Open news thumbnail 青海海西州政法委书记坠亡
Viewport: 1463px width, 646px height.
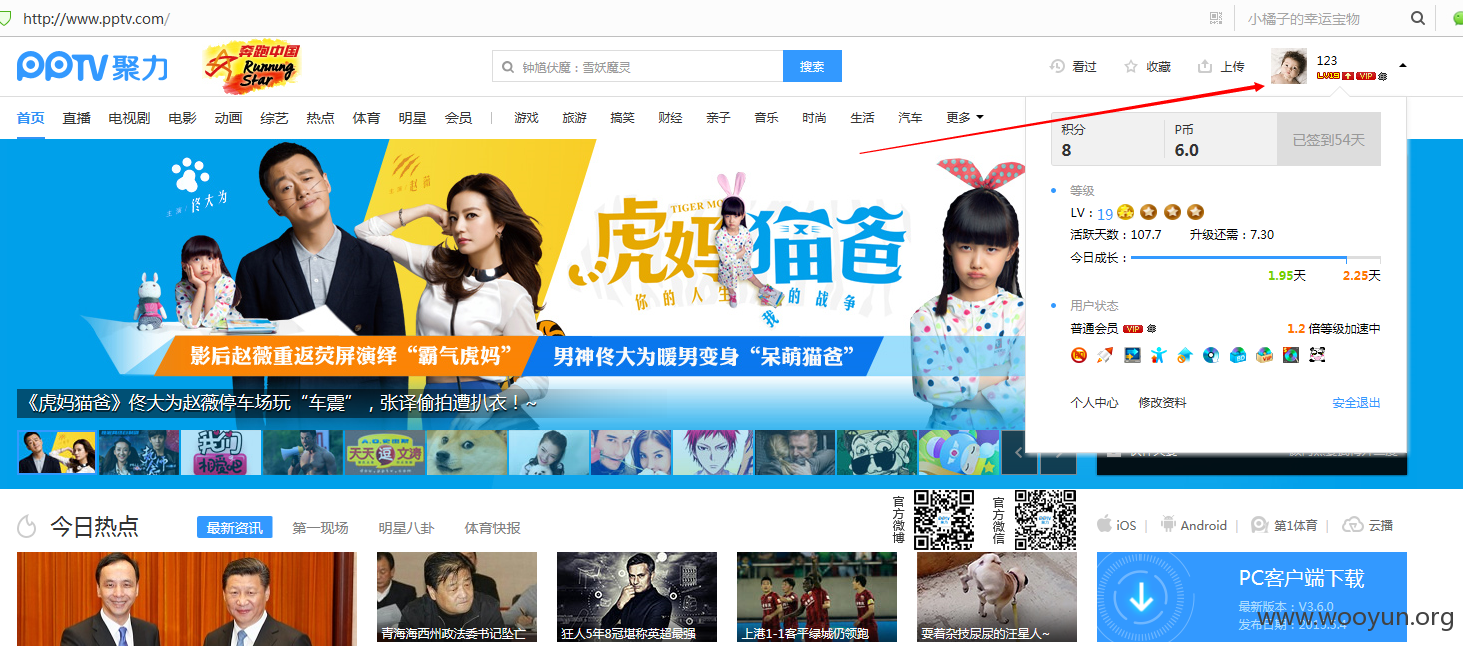(x=457, y=597)
